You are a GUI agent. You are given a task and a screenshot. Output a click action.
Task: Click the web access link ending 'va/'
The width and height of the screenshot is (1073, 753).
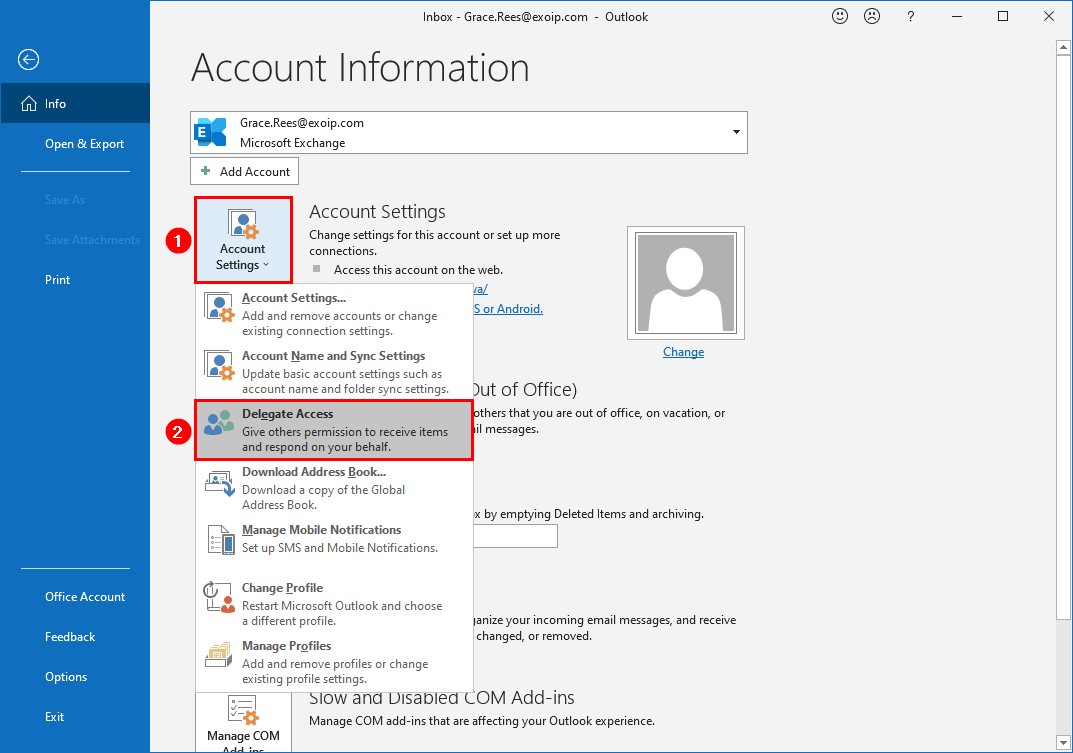point(480,290)
